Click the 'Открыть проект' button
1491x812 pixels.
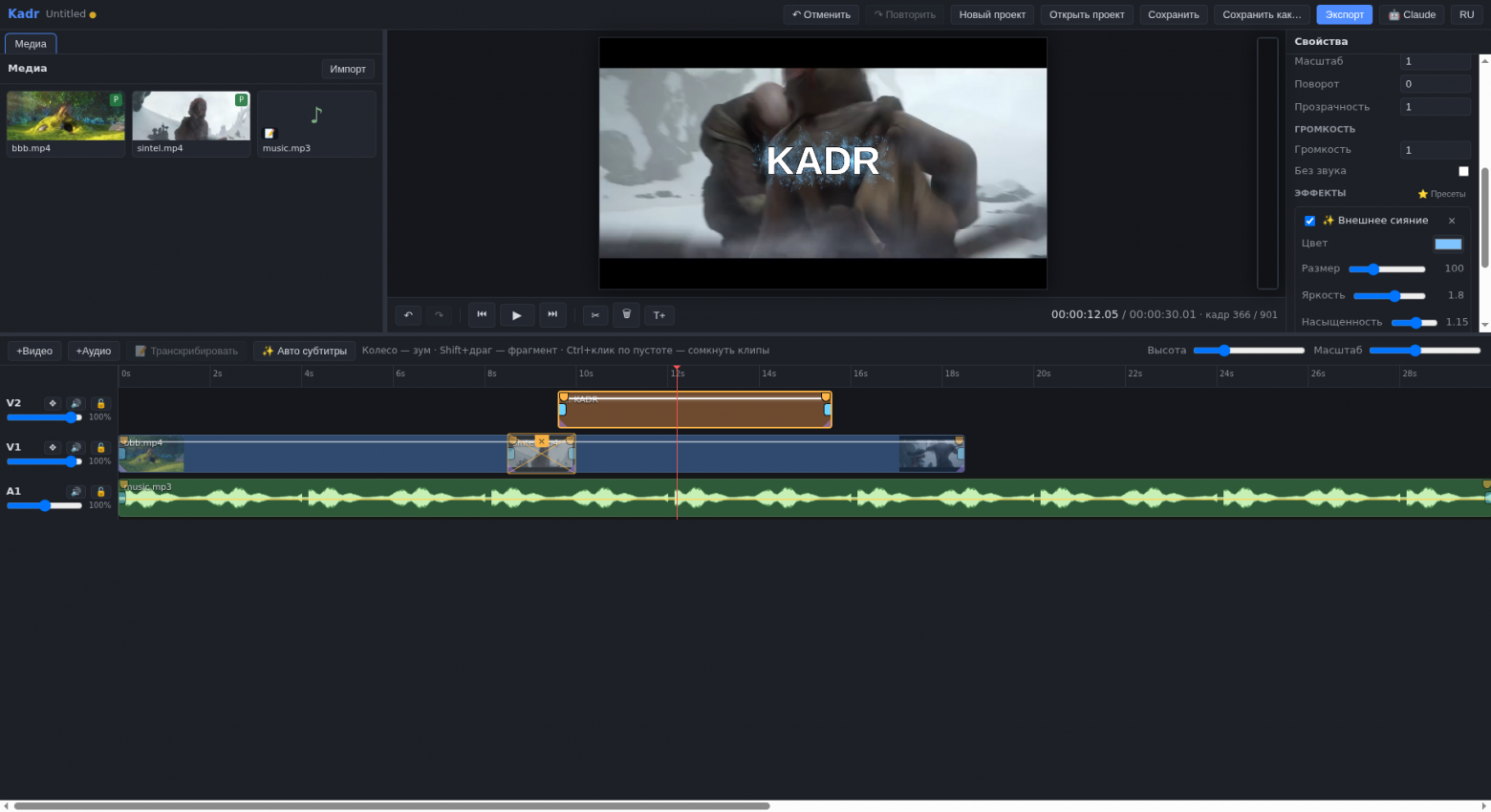tap(1087, 14)
